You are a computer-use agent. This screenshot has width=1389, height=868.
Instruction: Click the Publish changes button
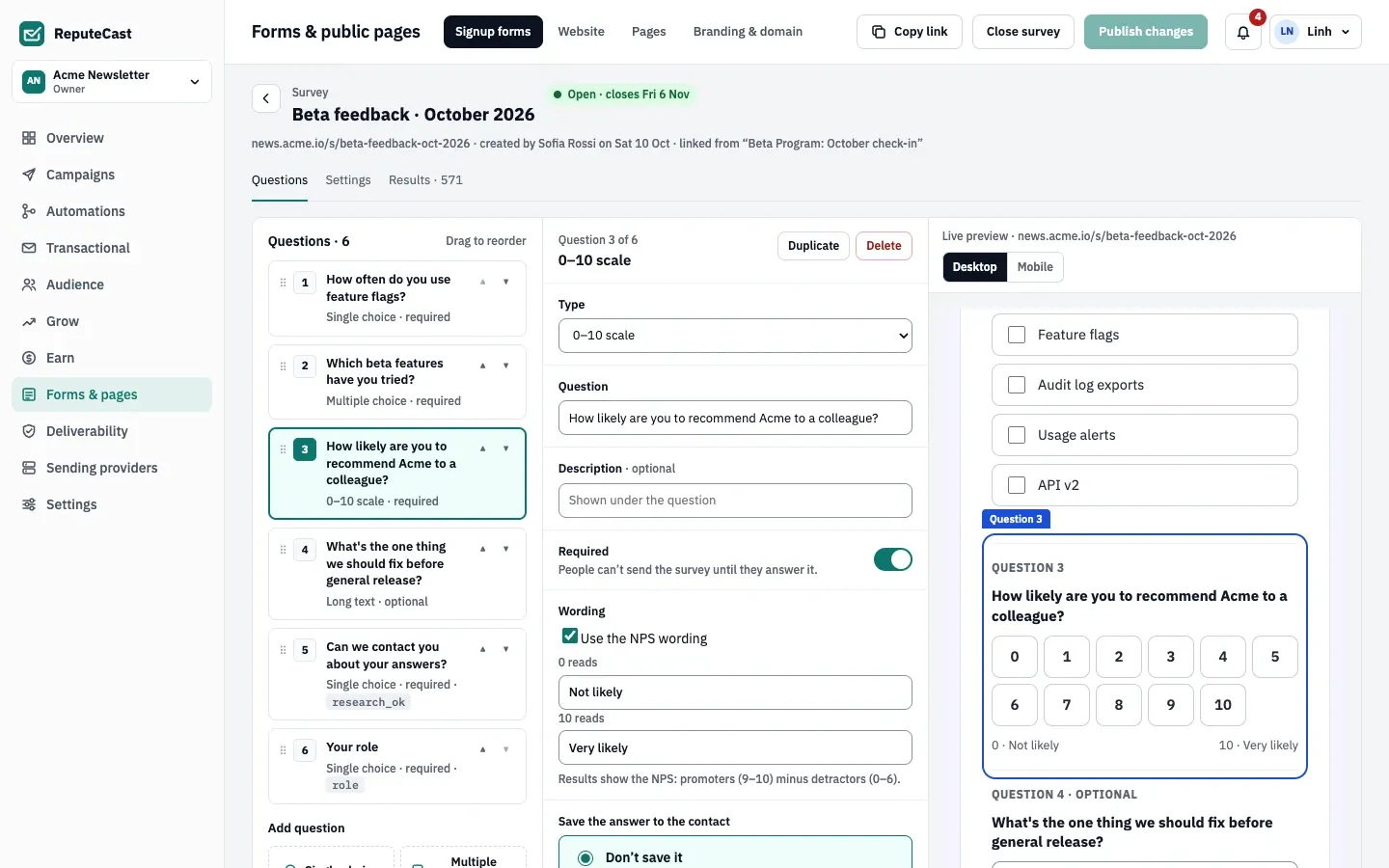pos(1146,32)
